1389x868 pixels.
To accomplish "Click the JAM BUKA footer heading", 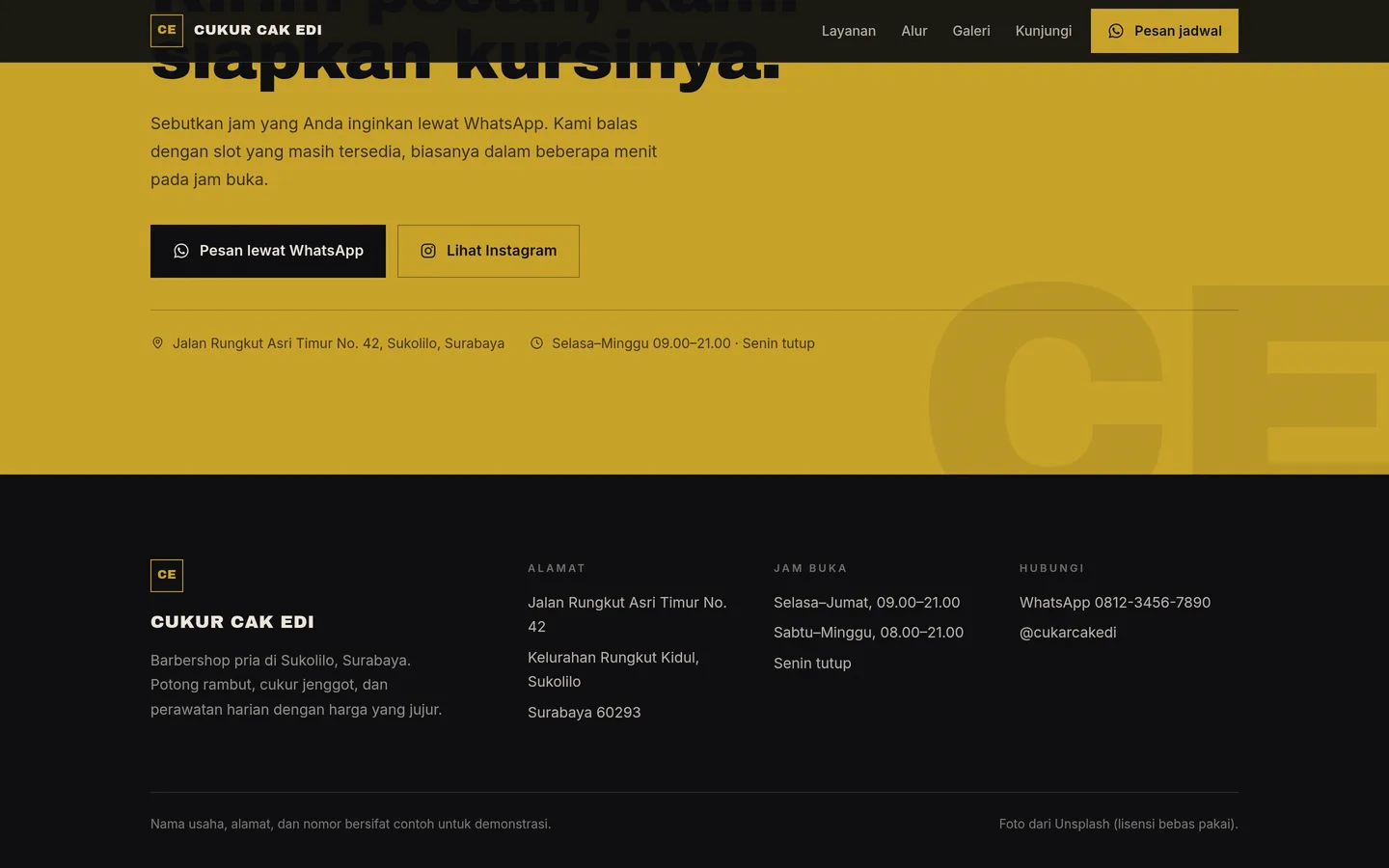I will tap(810, 568).
